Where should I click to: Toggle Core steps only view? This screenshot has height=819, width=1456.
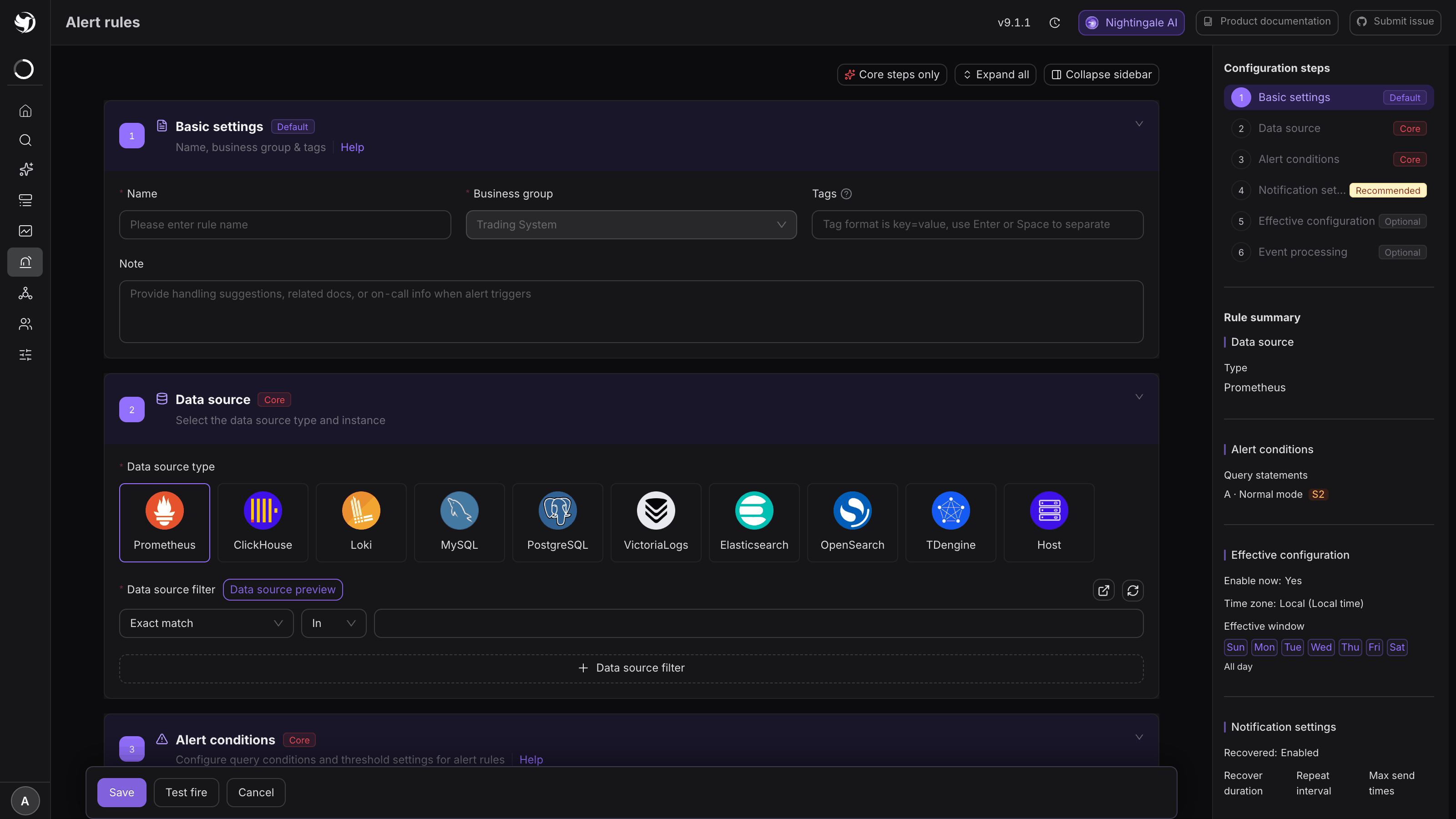point(892,75)
